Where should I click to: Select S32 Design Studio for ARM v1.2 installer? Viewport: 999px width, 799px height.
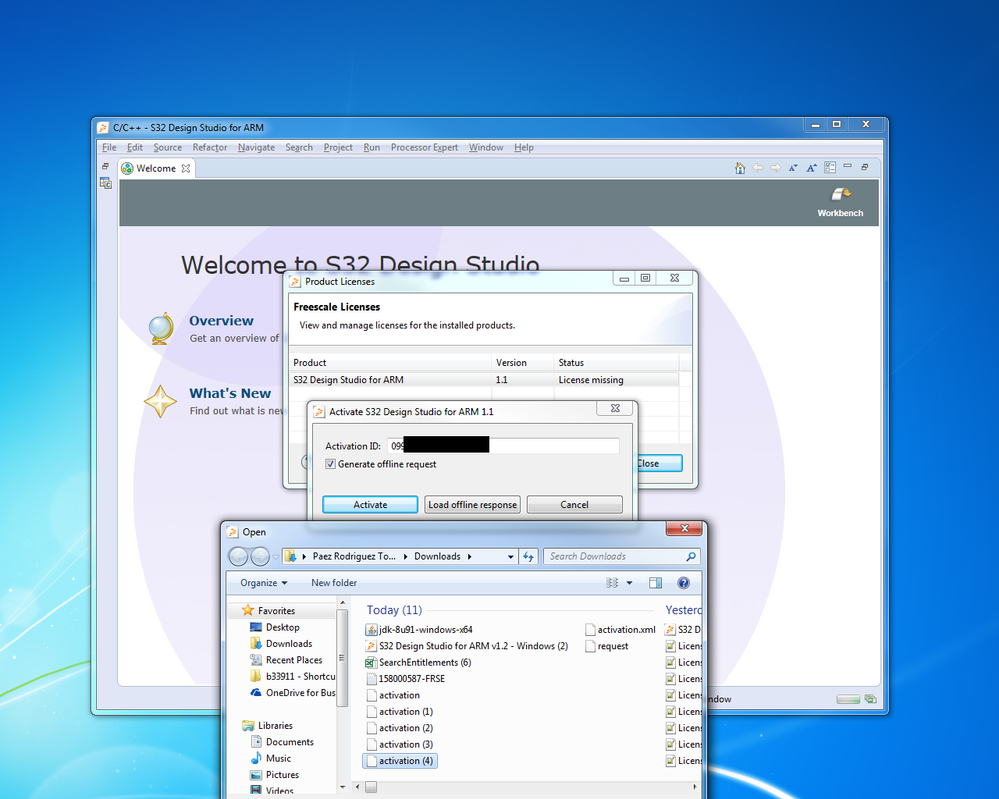[466, 646]
